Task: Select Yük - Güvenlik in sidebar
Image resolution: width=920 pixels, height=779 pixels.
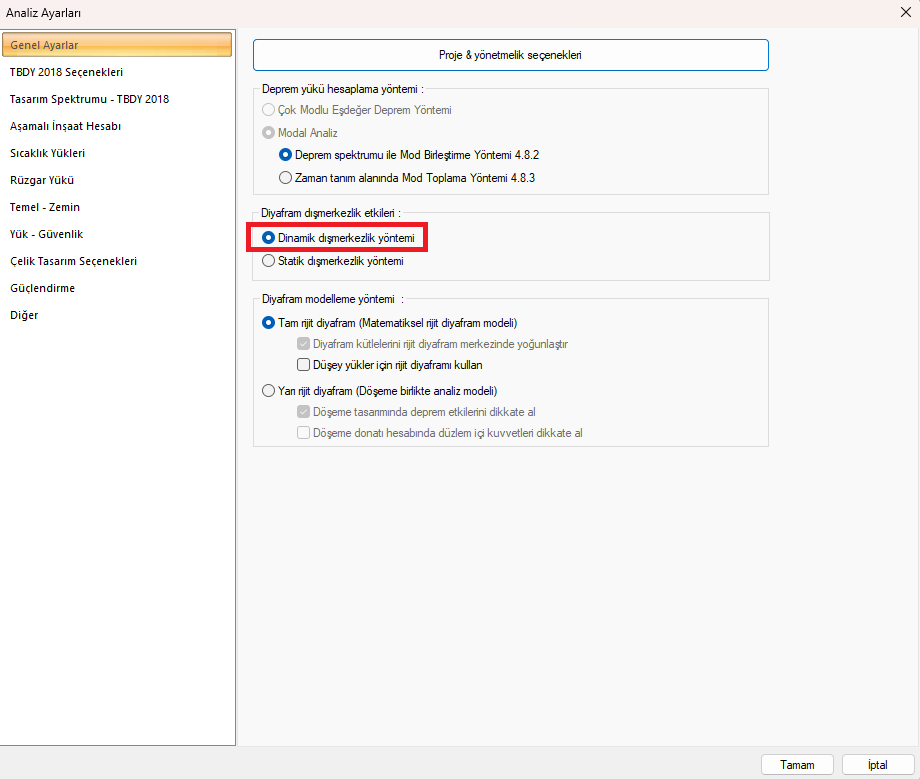Action: tap(46, 234)
